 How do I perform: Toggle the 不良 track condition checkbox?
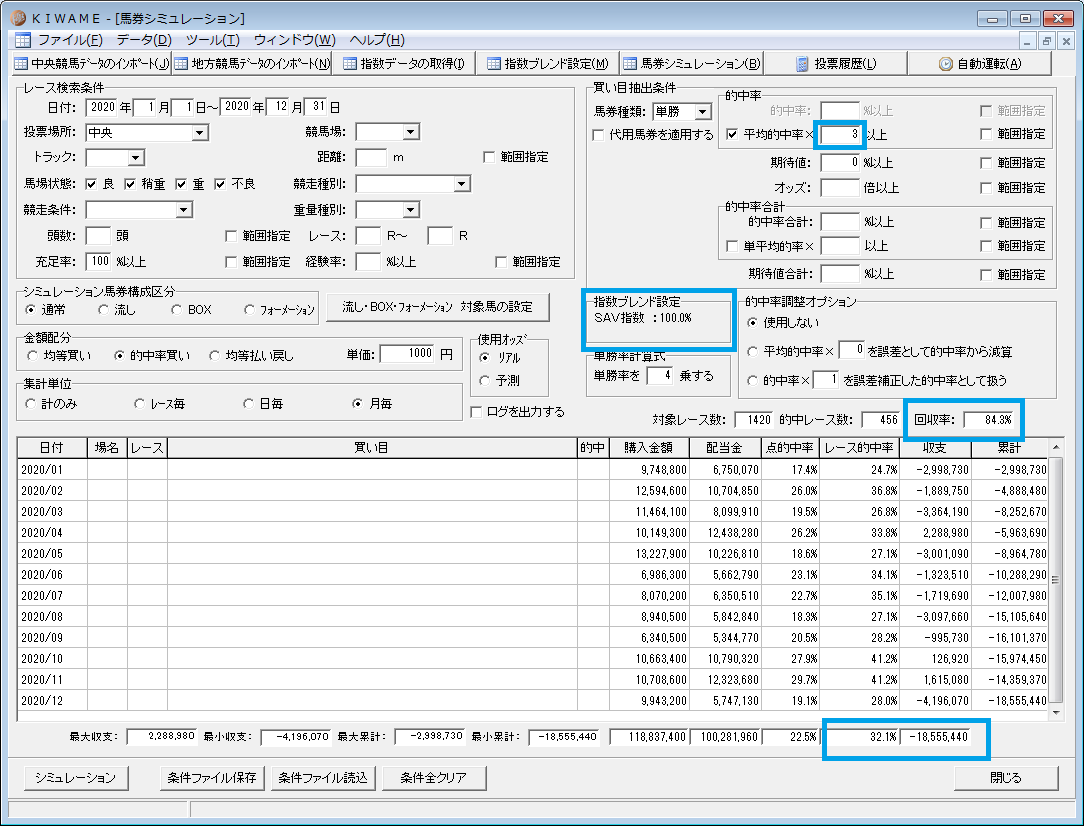[220, 184]
